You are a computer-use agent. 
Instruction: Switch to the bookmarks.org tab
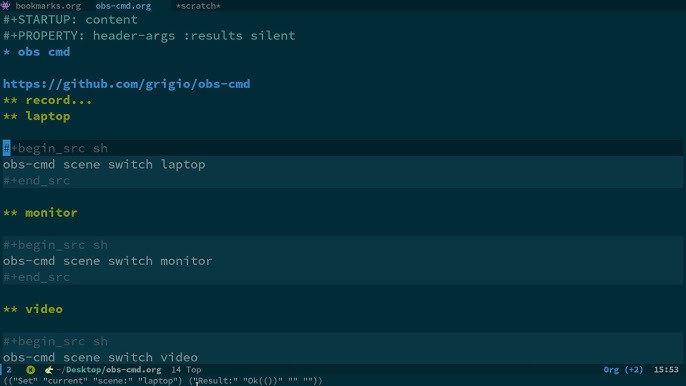click(x=48, y=6)
